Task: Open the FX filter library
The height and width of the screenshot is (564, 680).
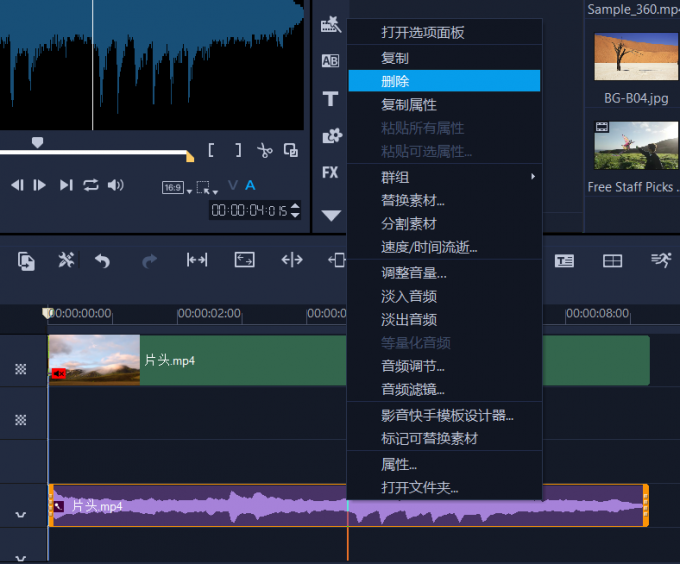Action: tap(330, 173)
